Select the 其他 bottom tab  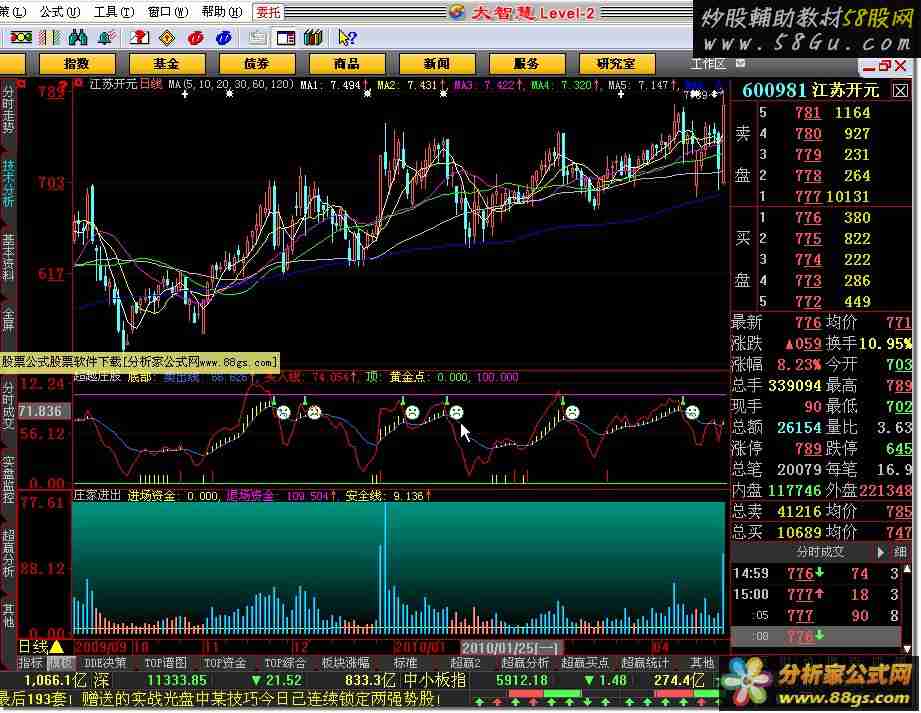(702, 662)
